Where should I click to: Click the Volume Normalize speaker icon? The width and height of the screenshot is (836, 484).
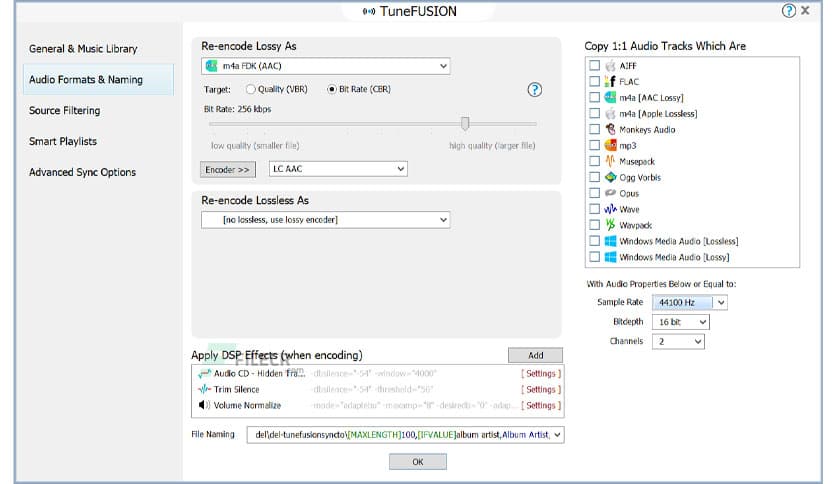point(204,405)
